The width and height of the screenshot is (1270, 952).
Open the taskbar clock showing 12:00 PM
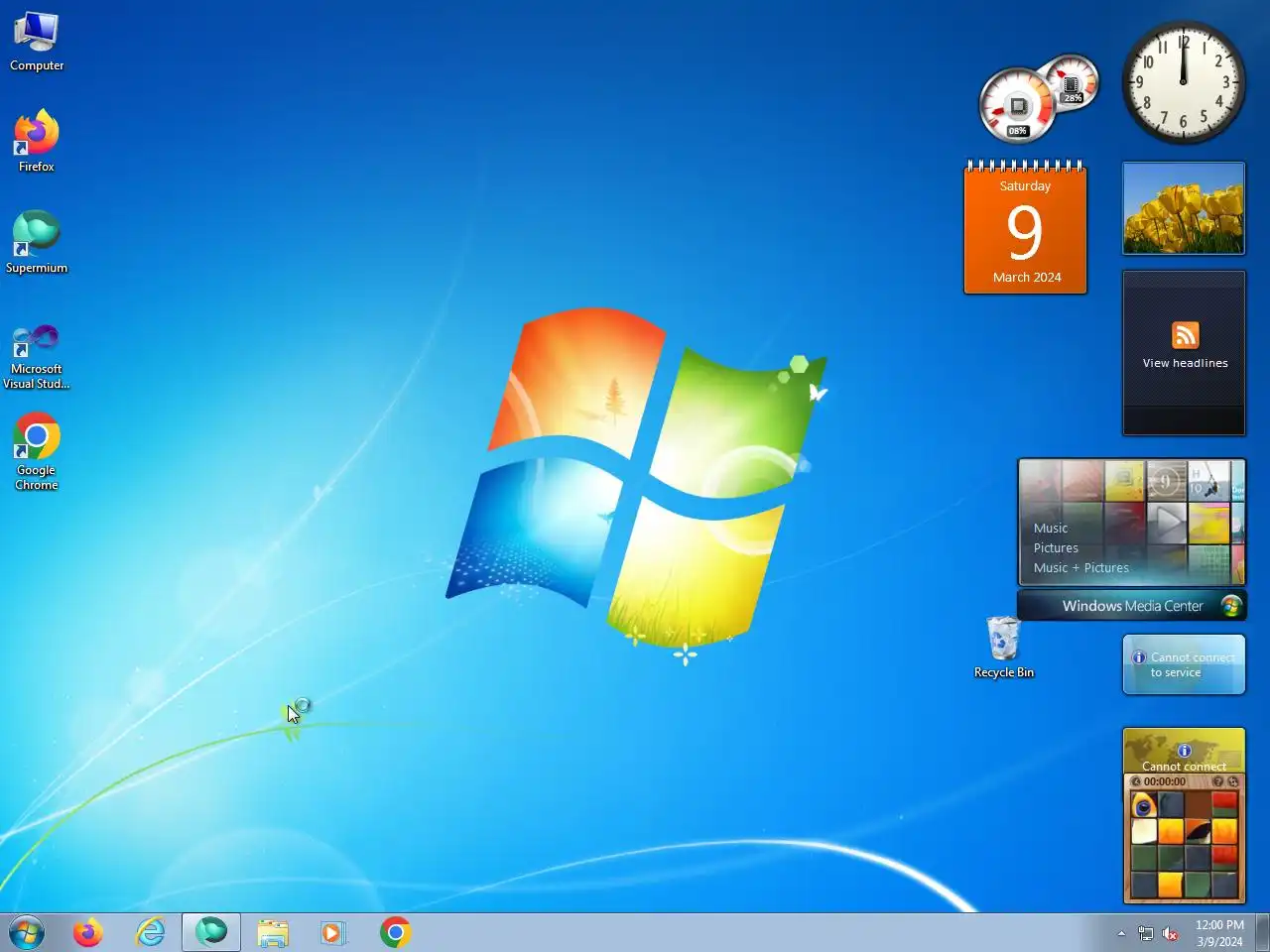click(x=1219, y=925)
